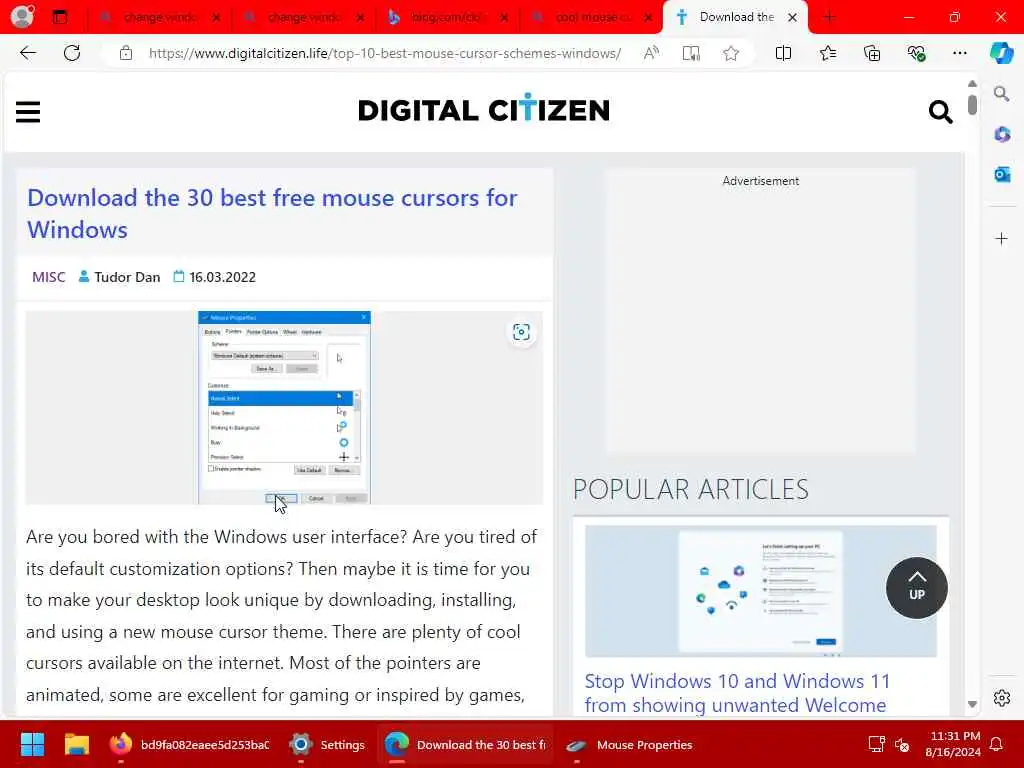This screenshot has height=768, width=1024.
Task: Click the visual search icon on article image
Action: click(521, 332)
